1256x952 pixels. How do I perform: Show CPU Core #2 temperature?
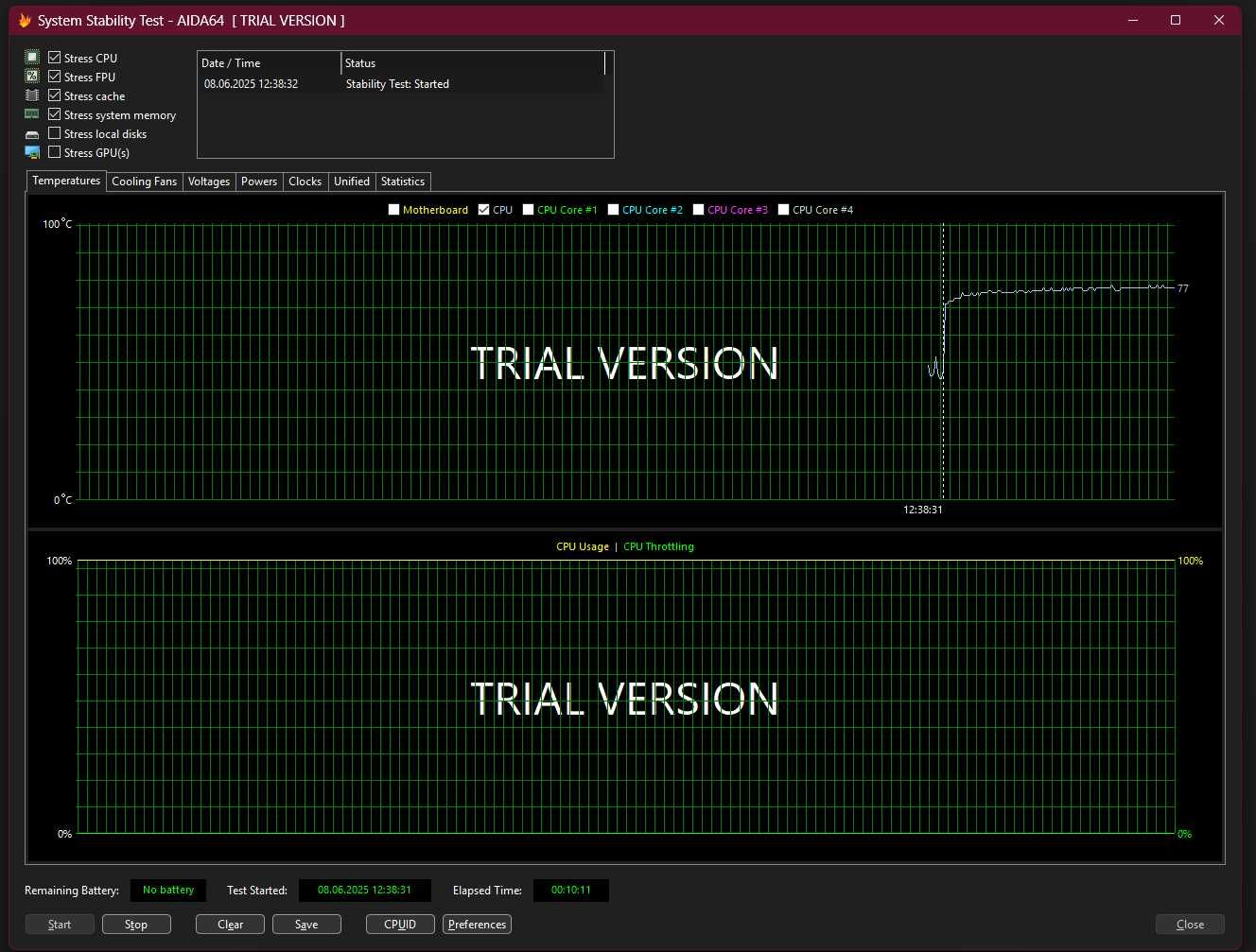point(614,210)
